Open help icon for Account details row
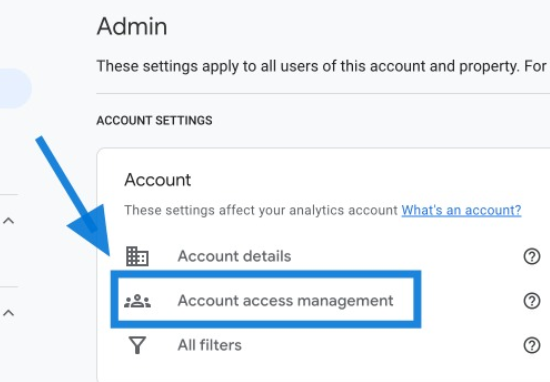The image size is (550, 382). (x=532, y=256)
